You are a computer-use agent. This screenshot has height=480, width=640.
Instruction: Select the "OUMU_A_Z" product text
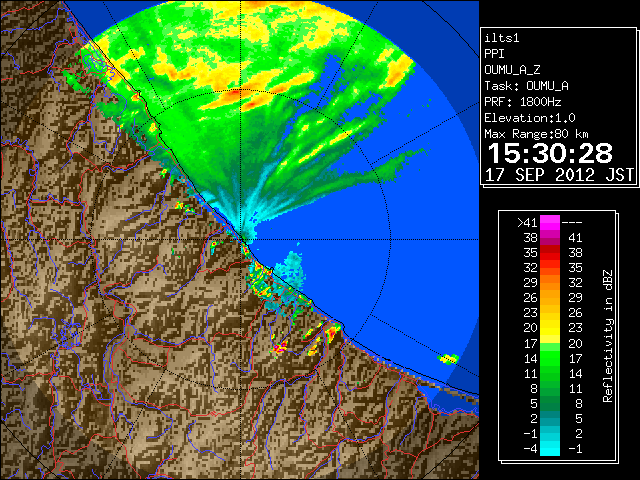tap(512, 70)
